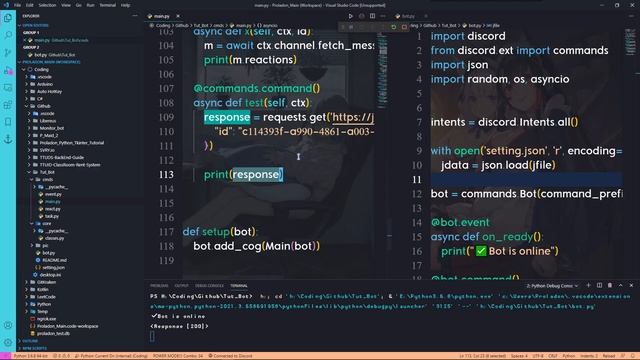Open the Selection menu
The height and width of the screenshot is (360, 640).
tap(47, 5)
